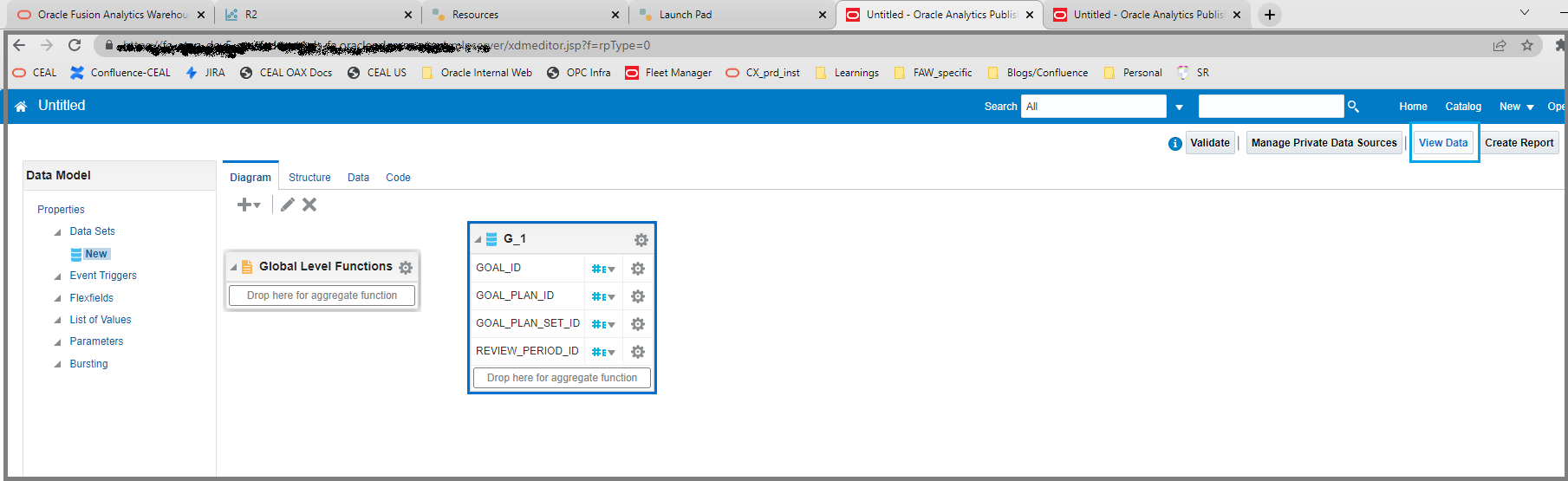The image size is (1568, 481).
Task: Expand the Parameters tree node
Action: click(x=57, y=342)
